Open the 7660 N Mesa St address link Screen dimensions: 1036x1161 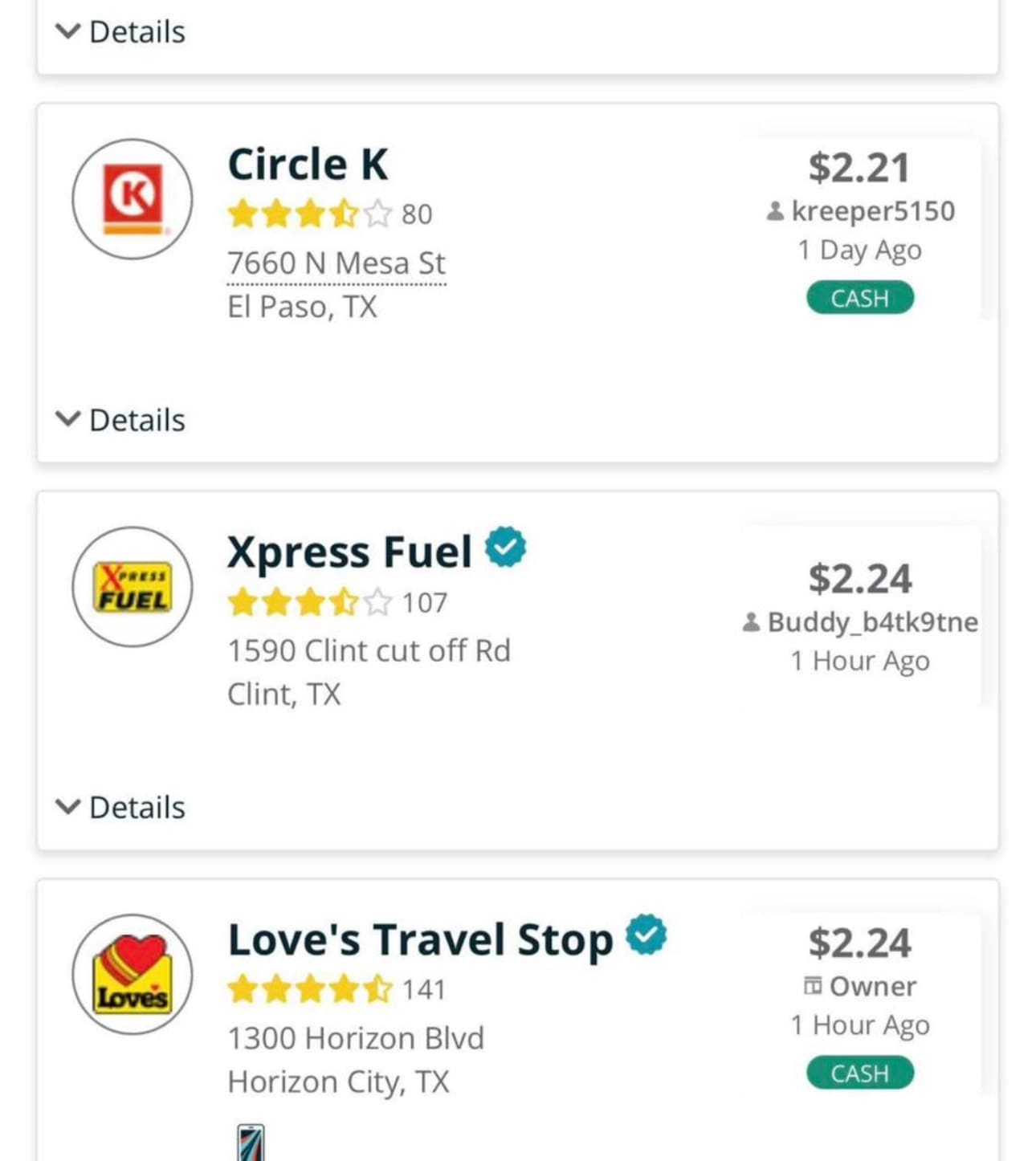coord(336,263)
